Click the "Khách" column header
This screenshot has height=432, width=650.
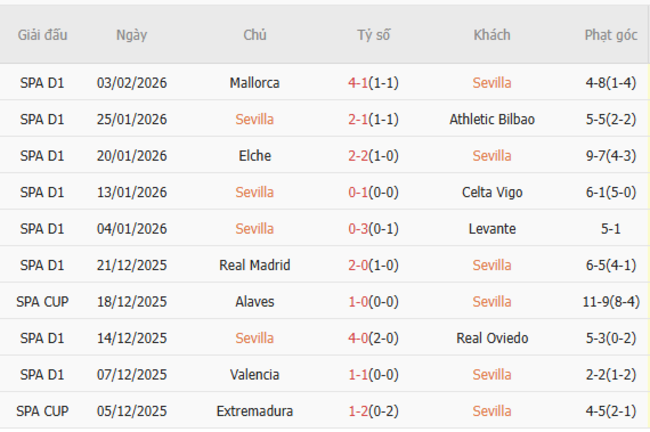[492, 34]
